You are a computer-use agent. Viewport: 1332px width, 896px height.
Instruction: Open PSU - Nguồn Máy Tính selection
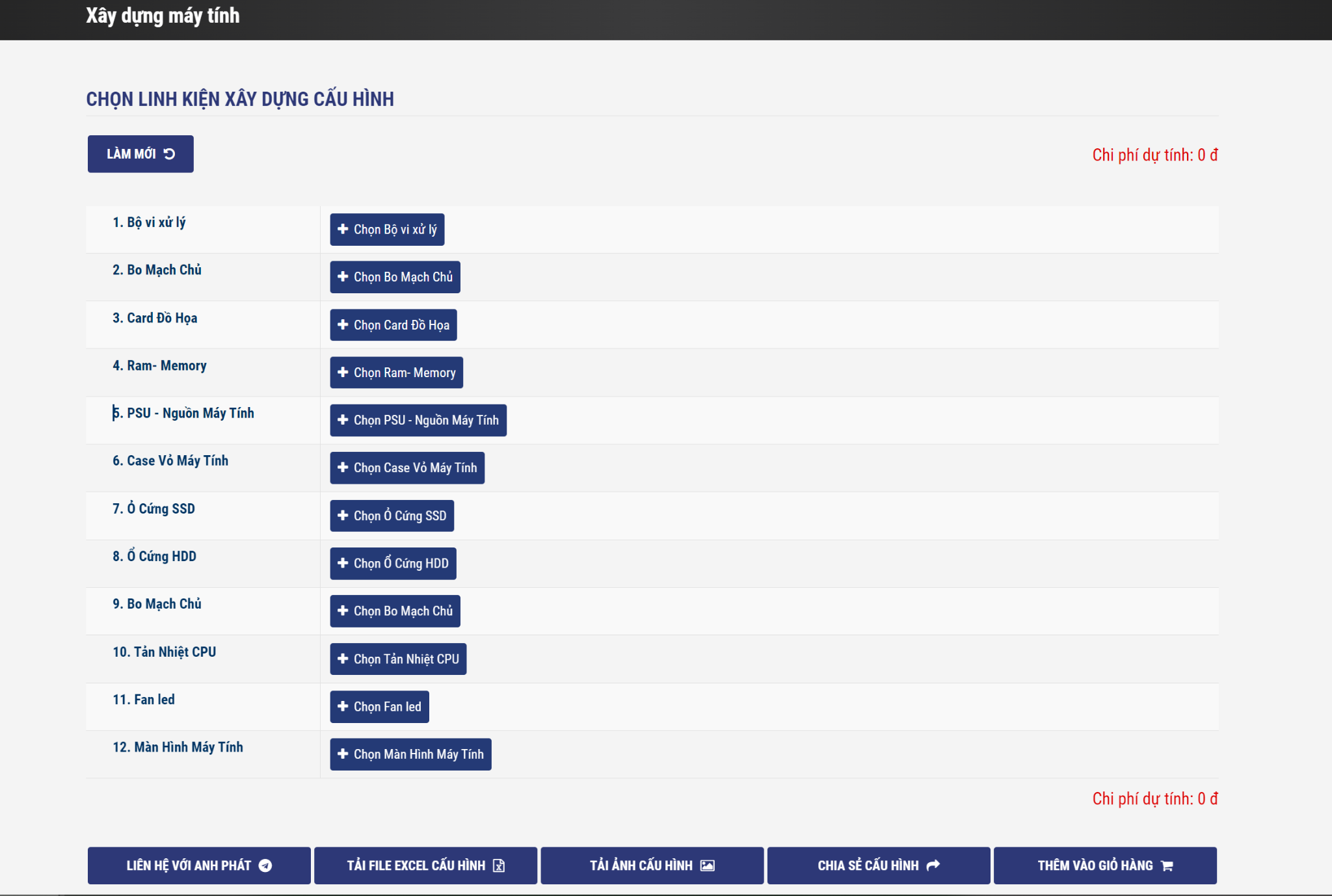418,420
